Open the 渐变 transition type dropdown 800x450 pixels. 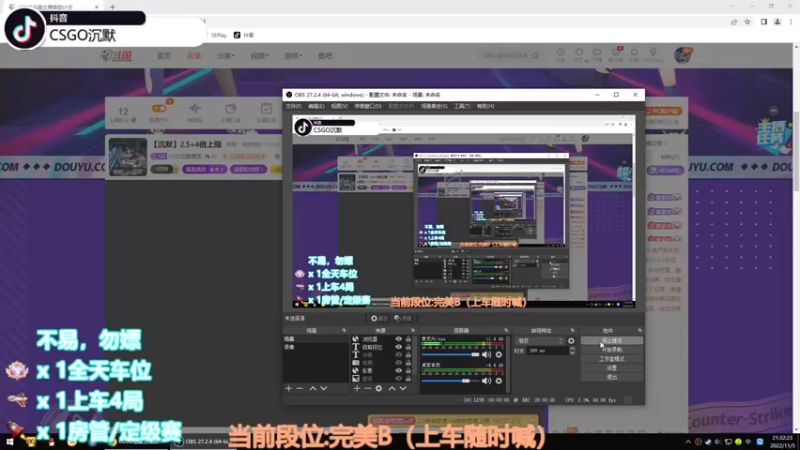[x=540, y=341]
